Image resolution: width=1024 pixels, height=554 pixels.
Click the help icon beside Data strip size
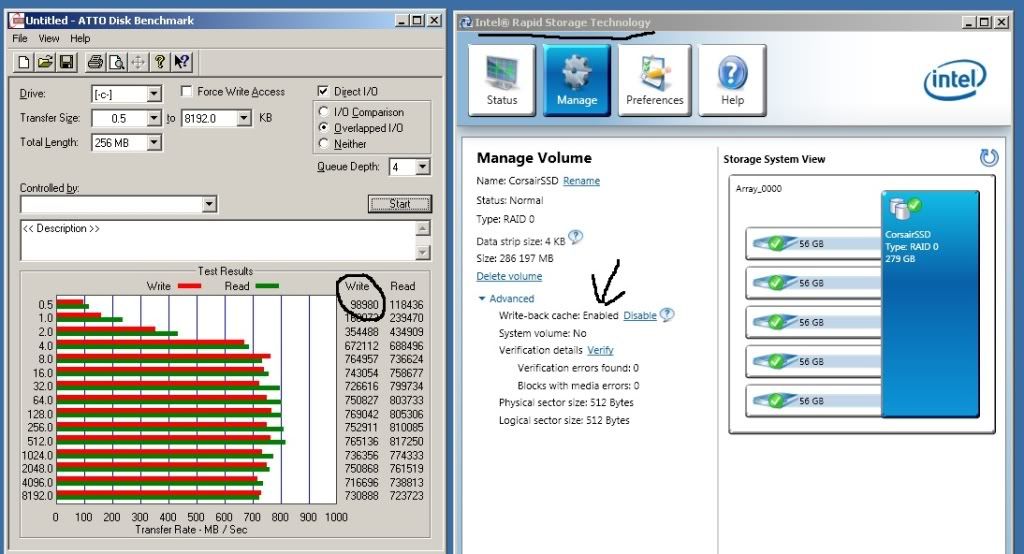(575, 238)
